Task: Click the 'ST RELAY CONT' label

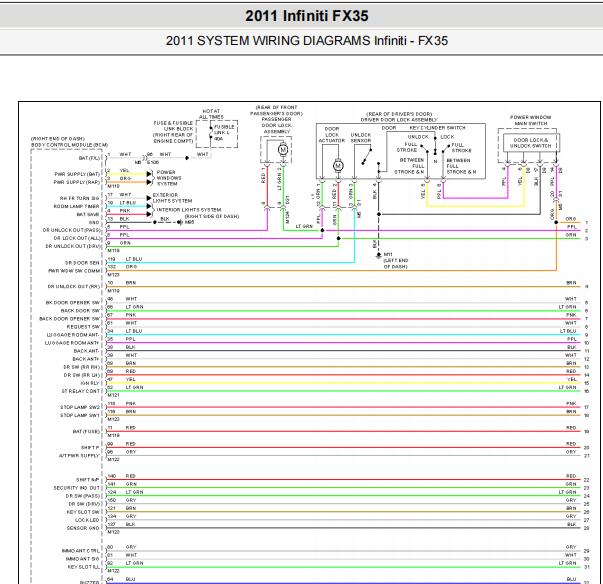Action: (81, 391)
